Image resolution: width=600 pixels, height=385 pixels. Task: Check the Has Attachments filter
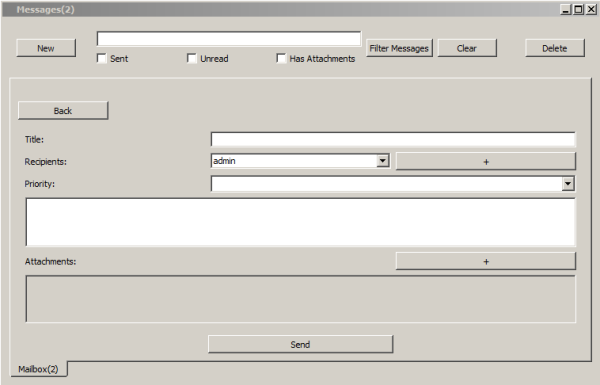click(x=281, y=58)
